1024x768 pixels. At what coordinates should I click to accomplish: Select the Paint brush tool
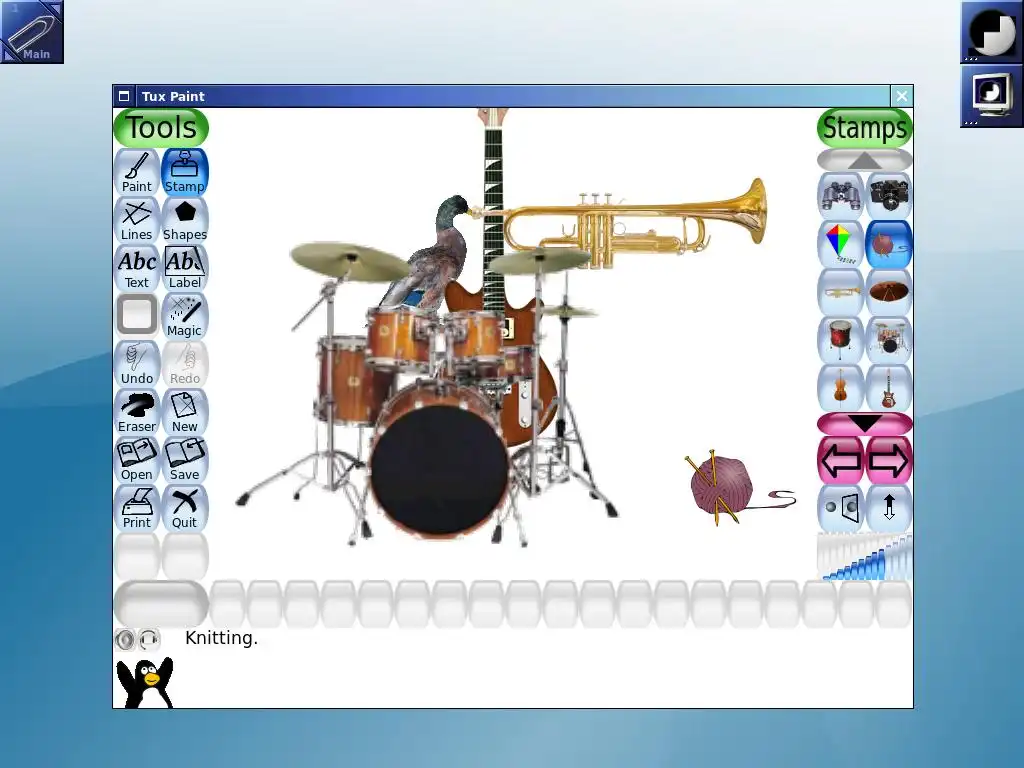click(x=137, y=172)
